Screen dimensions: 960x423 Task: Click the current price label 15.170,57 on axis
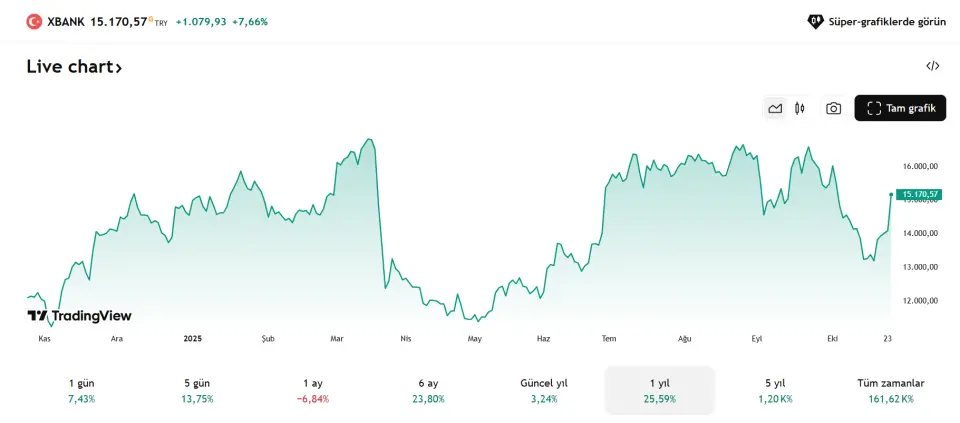pyautogui.click(x=919, y=194)
